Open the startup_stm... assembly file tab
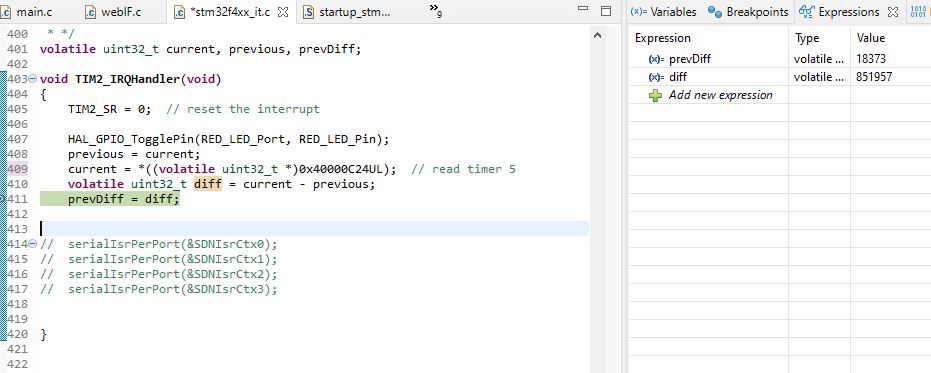Image resolution: width=931 pixels, height=373 pixels. coord(347,12)
